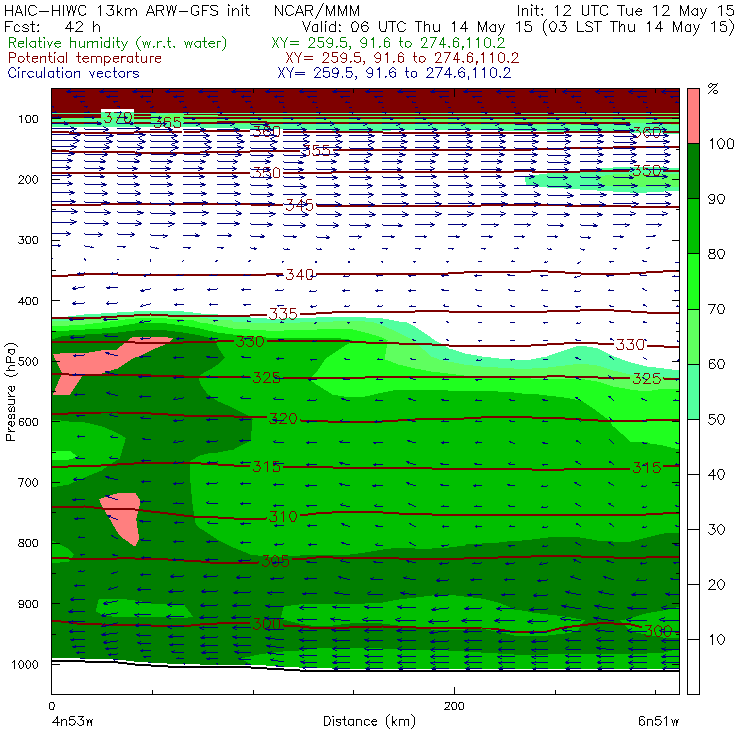Click the '10' colorbar tick label
This screenshot has width=740, height=740.
pyautogui.click(x=716, y=639)
